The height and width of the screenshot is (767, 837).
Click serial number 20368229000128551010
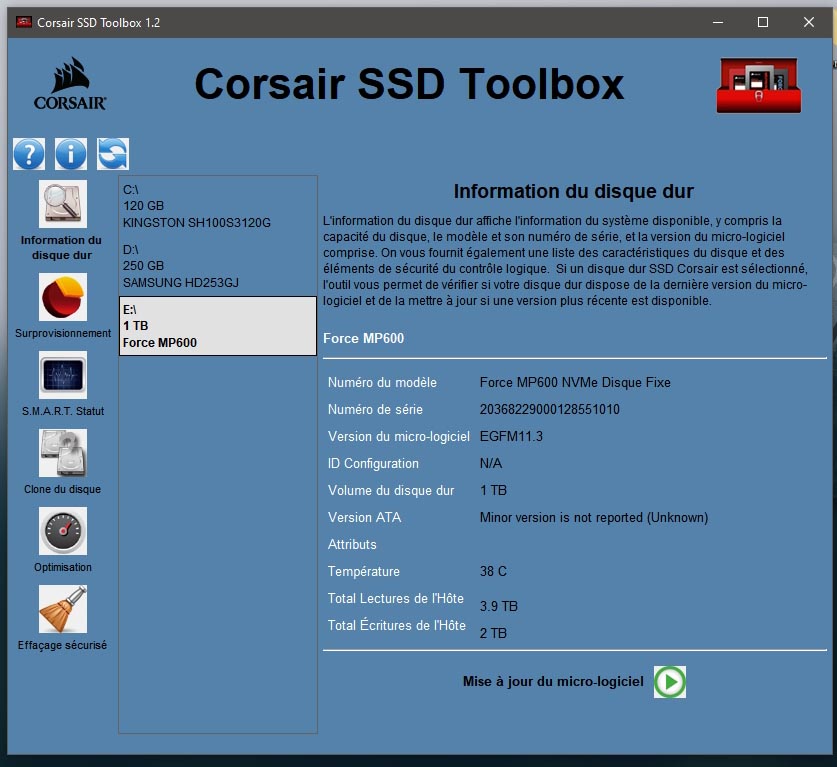tap(550, 409)
